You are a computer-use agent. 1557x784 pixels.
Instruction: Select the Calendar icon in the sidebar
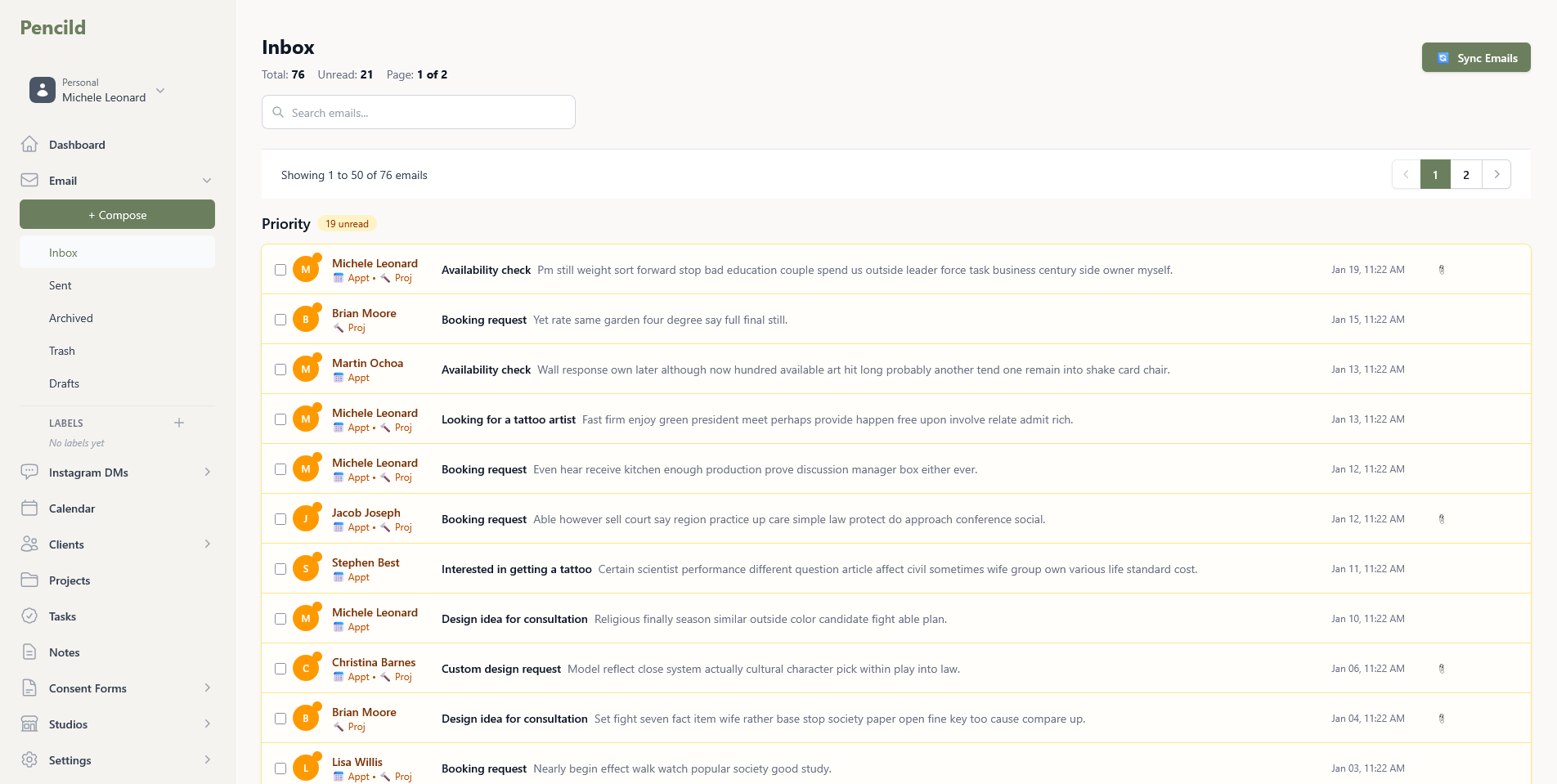click(x=29, y=508)
